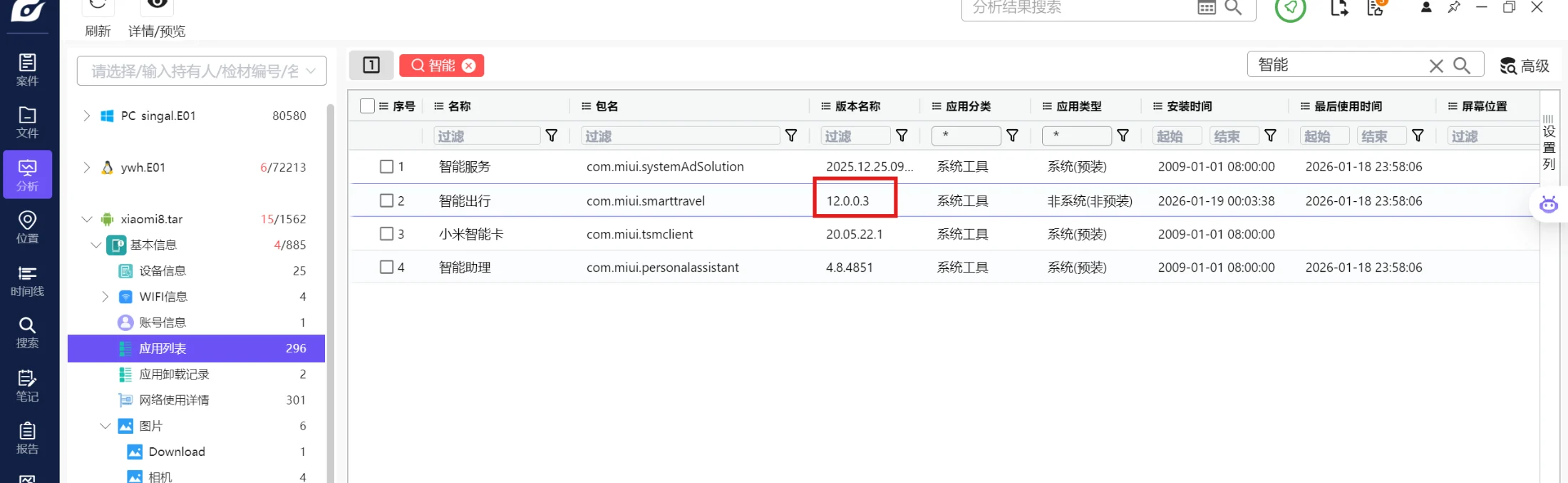Sort by the 名称 column header

(x=460, y=106)
